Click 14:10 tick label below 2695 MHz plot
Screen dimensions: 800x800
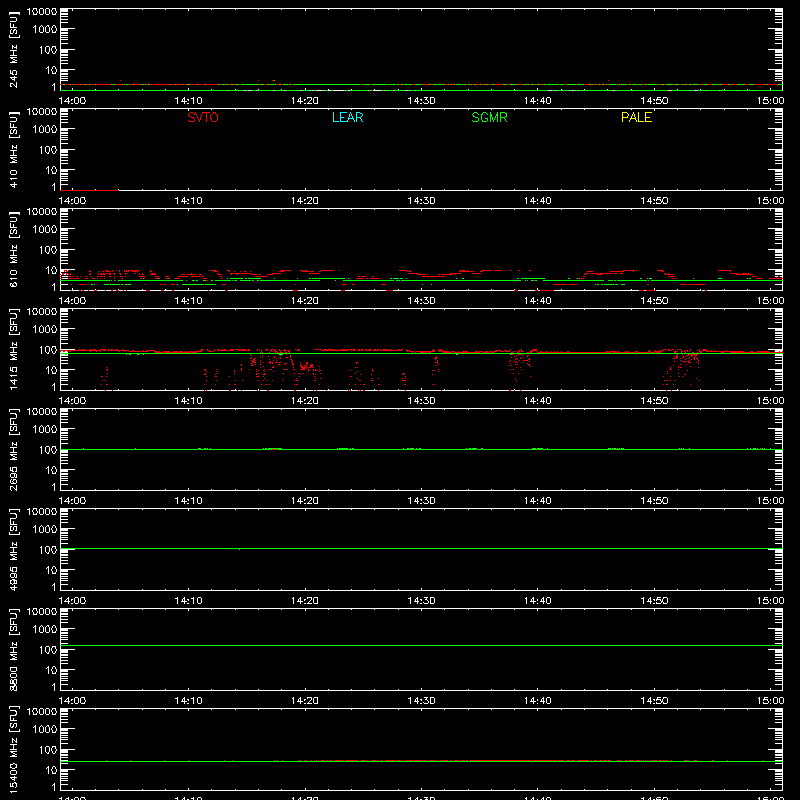coord(188,501)
